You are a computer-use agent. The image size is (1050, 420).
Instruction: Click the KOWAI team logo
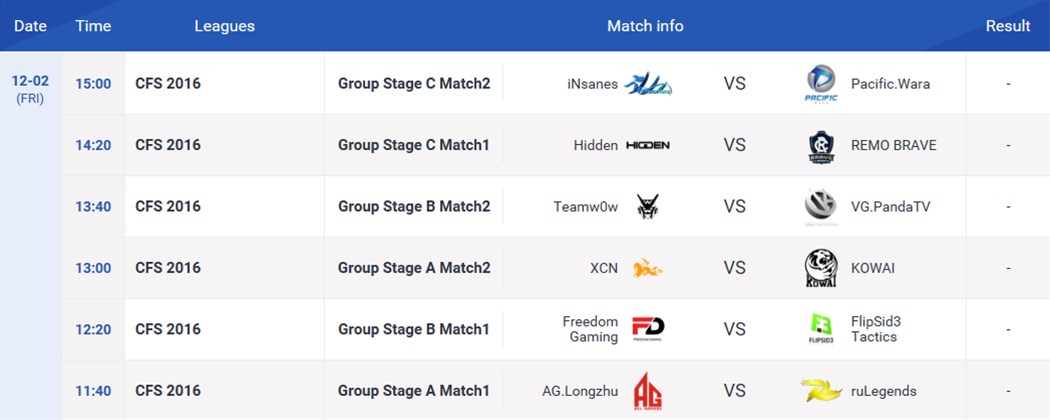pos(821,268)
